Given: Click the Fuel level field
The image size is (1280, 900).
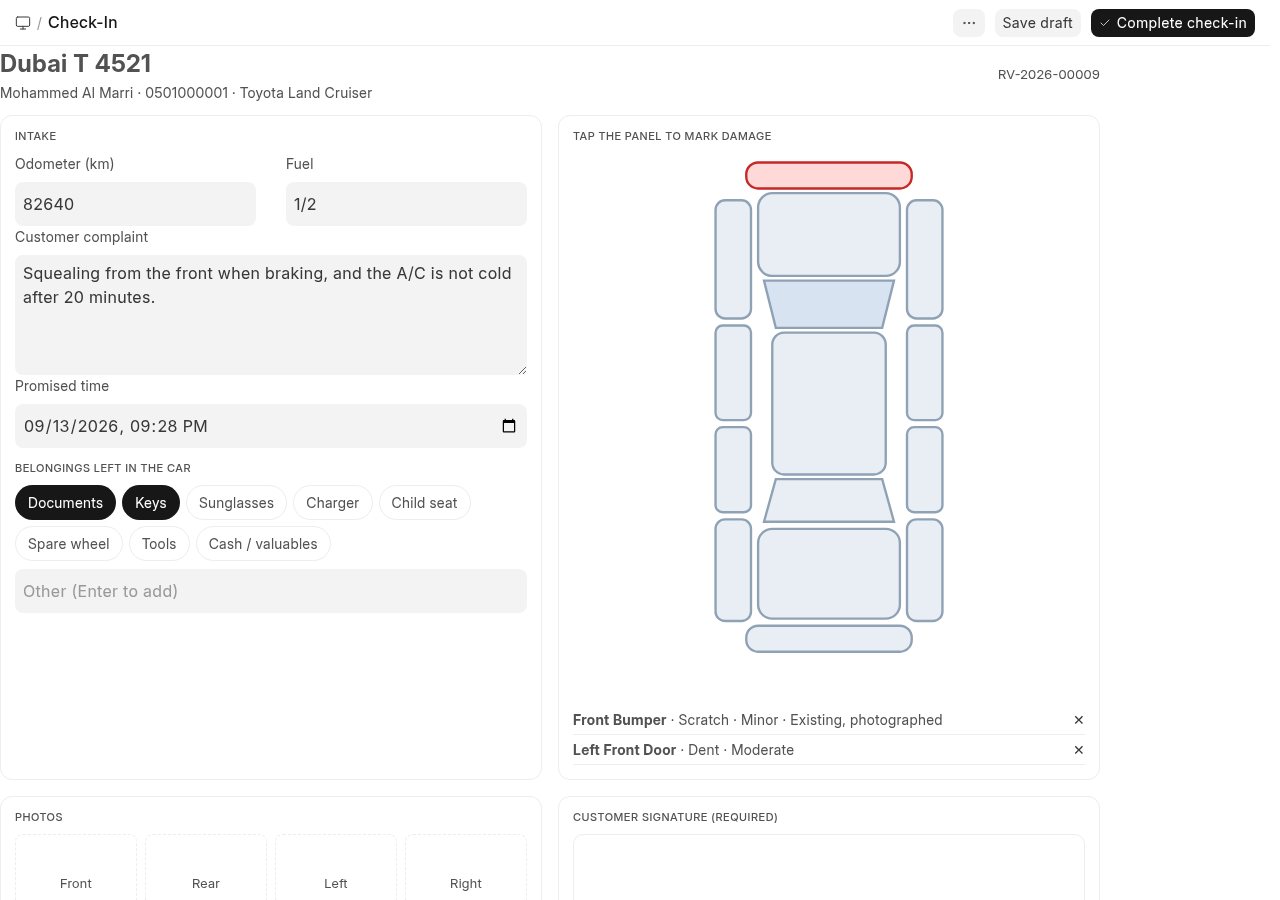Looking at the screenshot, I should 406,204.
